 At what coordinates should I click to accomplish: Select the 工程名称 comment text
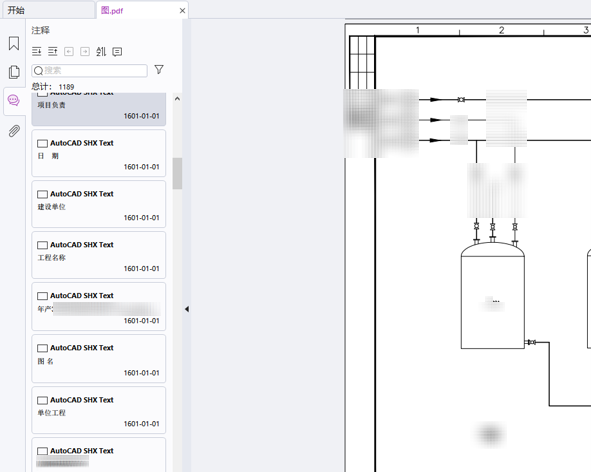coord(51,257)
